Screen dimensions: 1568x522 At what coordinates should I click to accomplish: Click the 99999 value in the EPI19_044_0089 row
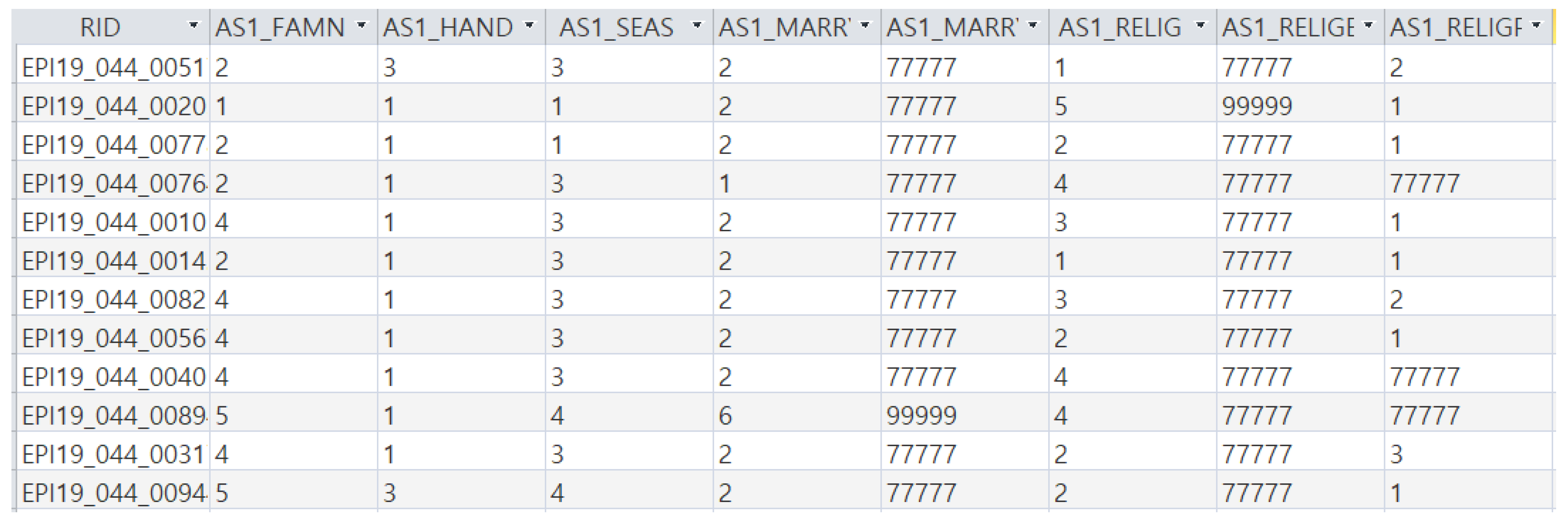click(921, 416)
